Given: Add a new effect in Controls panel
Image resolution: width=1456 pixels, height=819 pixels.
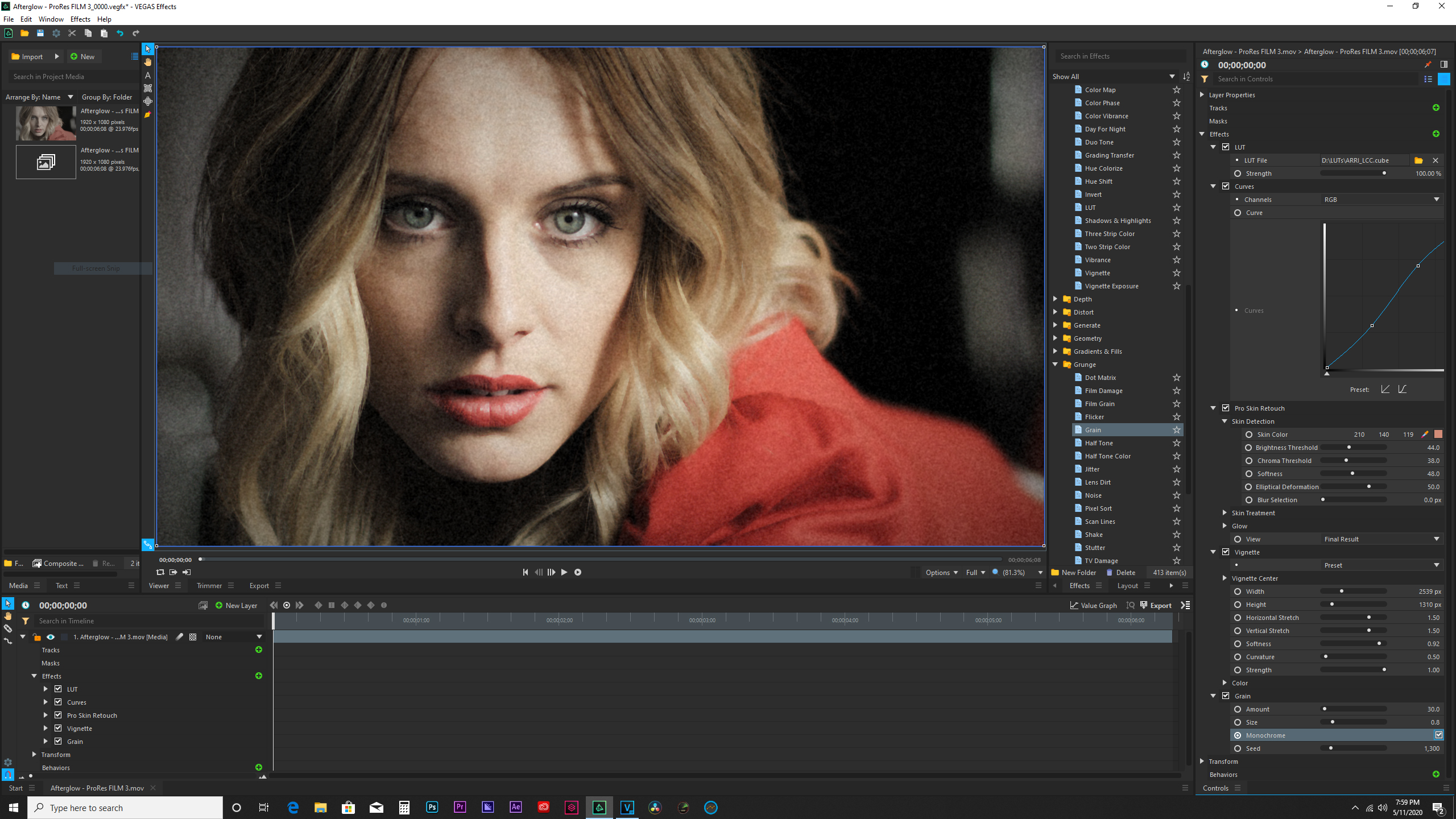Looking at the screenshot, I should pos(1436,134).
